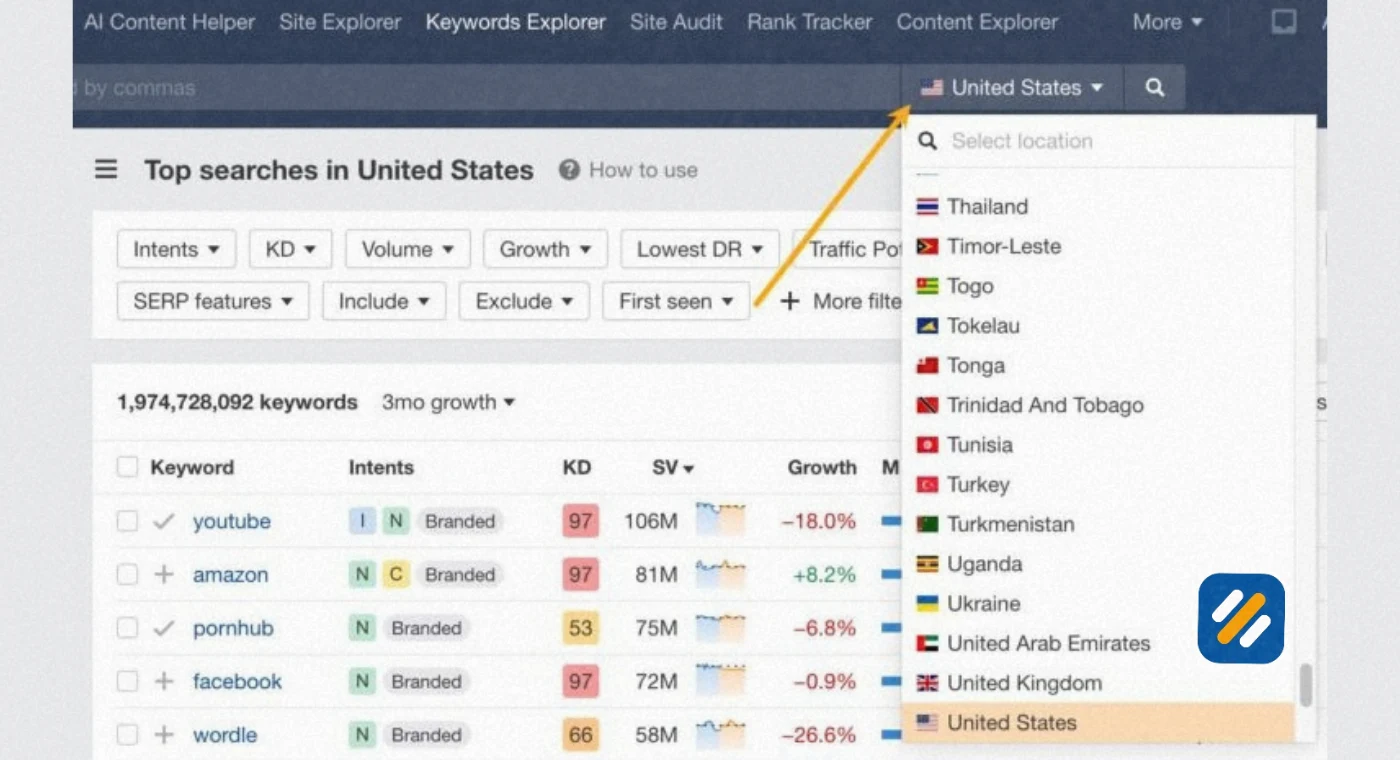Switch to the Site Audit tab
Image resolution: width=1400 pixels, height=760 pixels.
(676, 22)
